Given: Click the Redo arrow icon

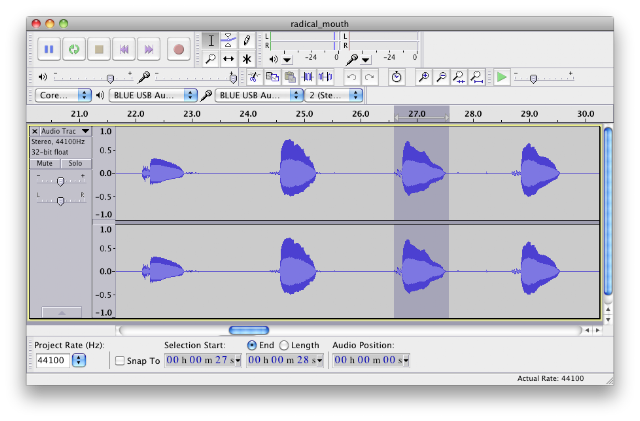Looking at the screenshot, I should coord(369,77).
